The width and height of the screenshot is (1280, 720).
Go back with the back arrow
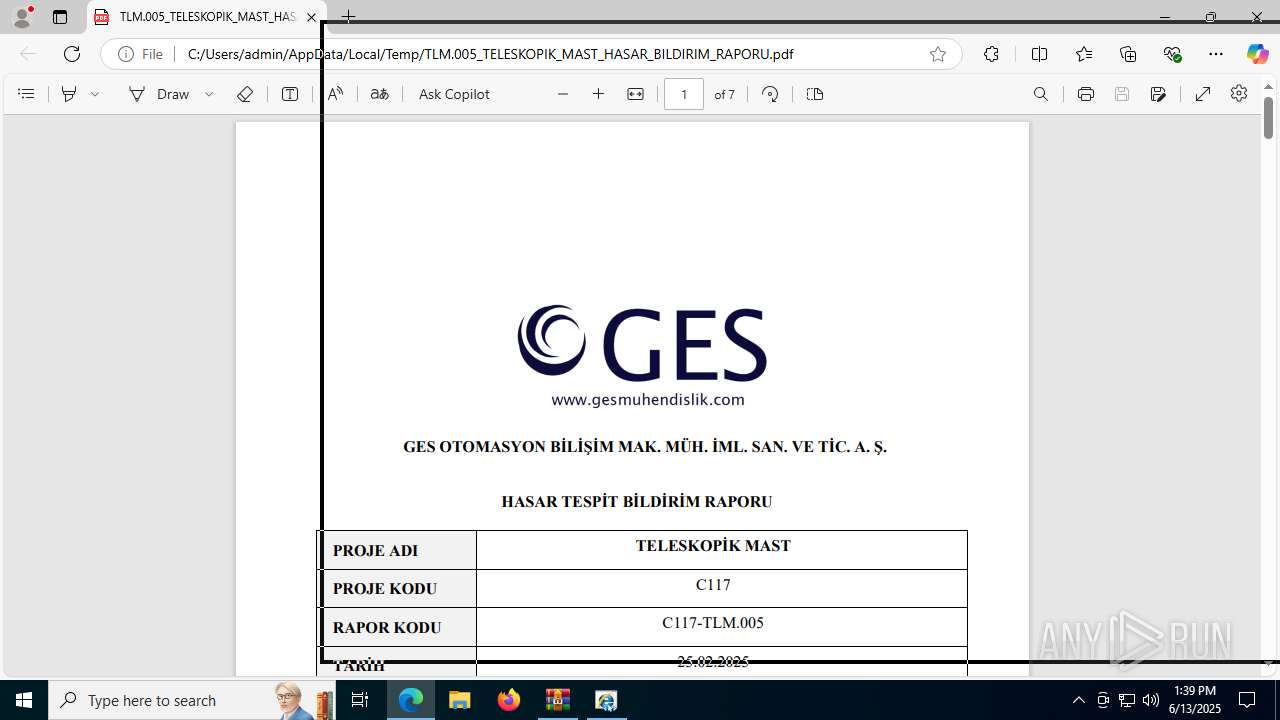coord(28,54)
